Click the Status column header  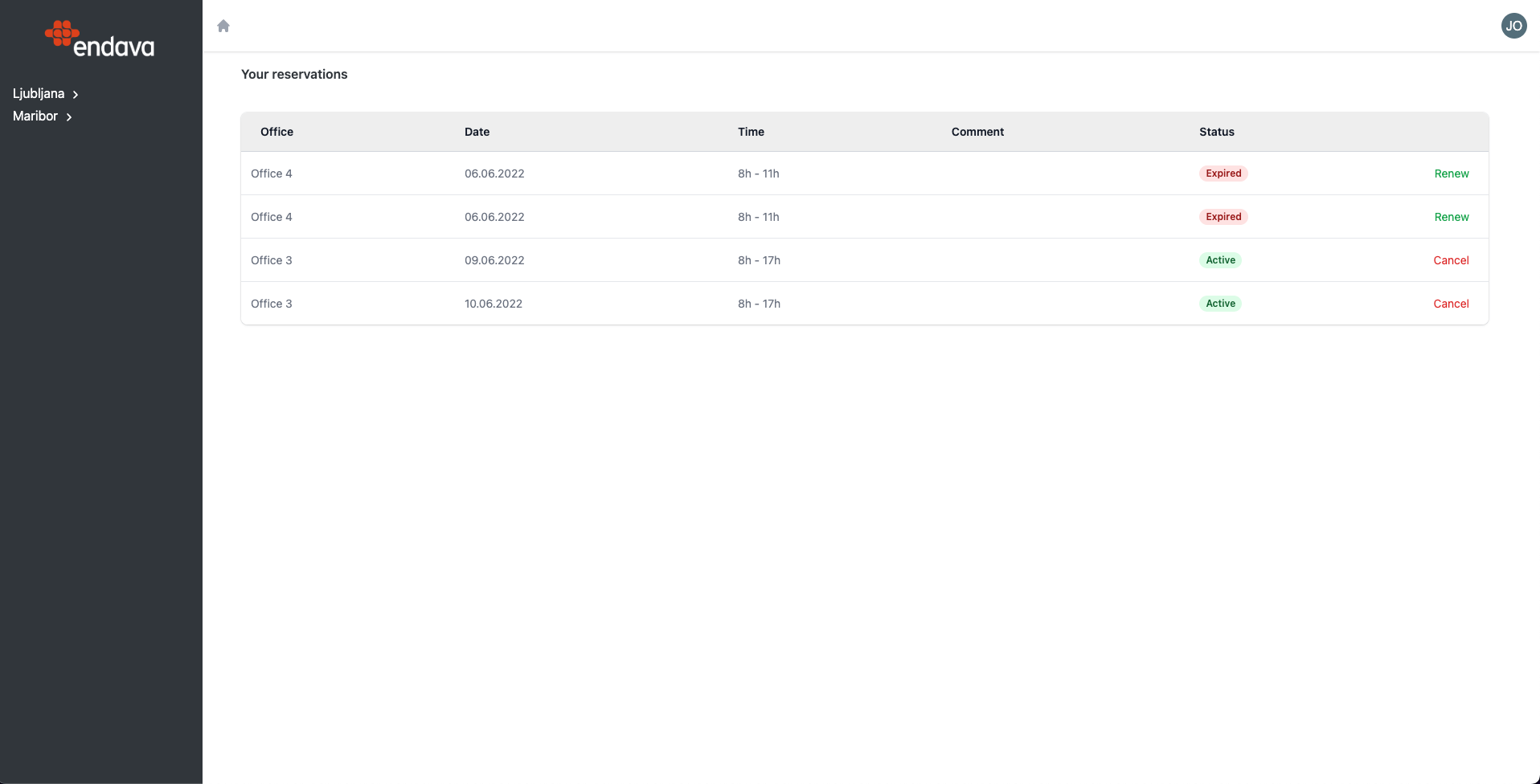tap(1217, 132)
